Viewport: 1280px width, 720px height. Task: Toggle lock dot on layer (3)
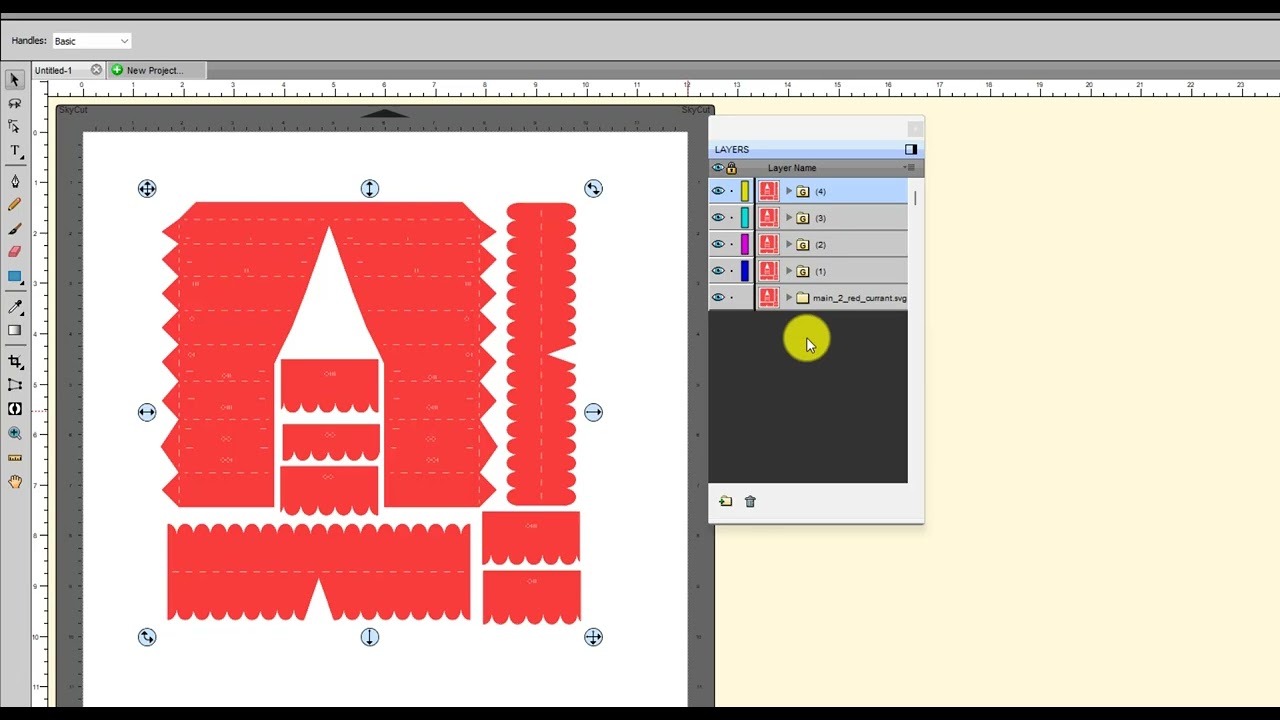tap(731, 218)
